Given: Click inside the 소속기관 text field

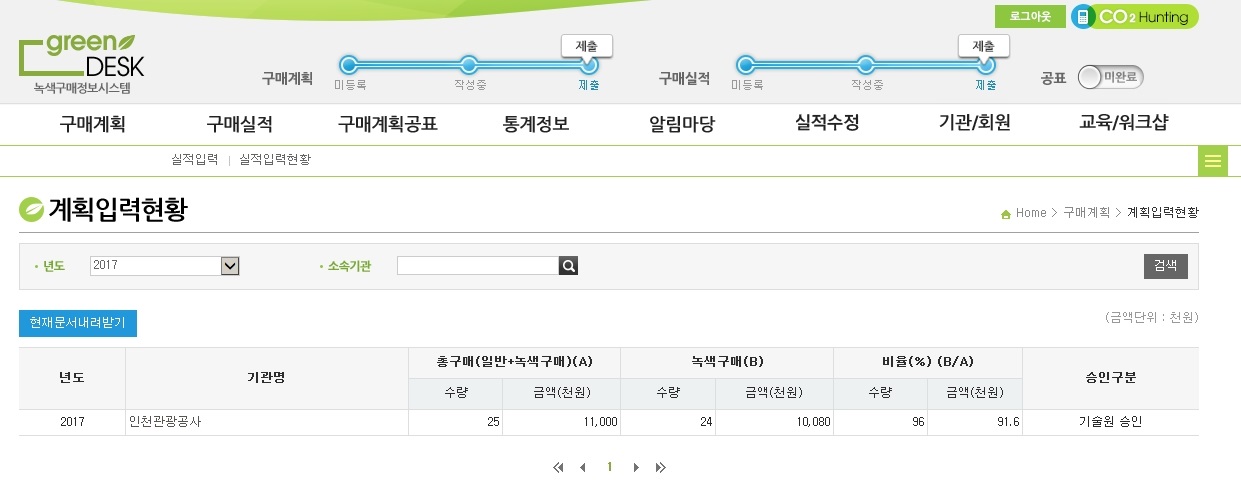Looking at the screenshot, I should pyautogui.click(x=477, y=266).
